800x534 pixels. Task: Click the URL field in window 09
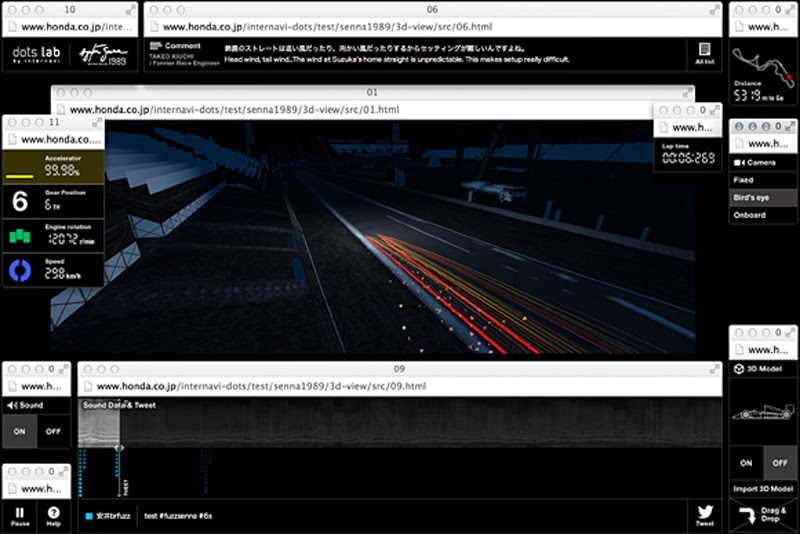(399, 386)
